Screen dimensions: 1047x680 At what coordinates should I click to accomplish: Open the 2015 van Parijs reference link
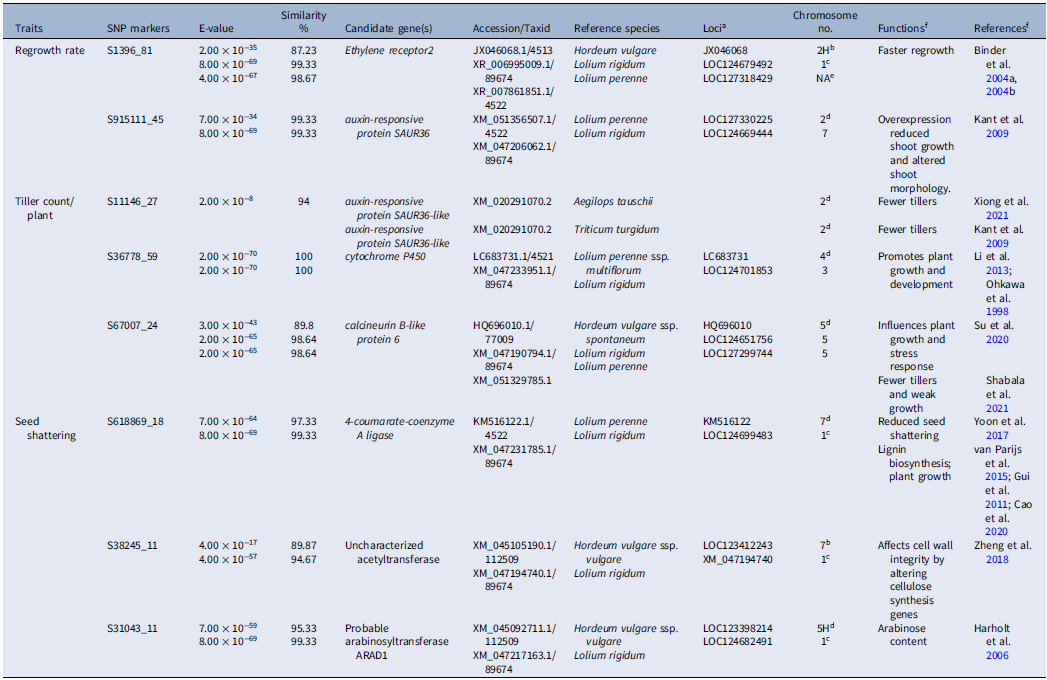pos(996,477)
